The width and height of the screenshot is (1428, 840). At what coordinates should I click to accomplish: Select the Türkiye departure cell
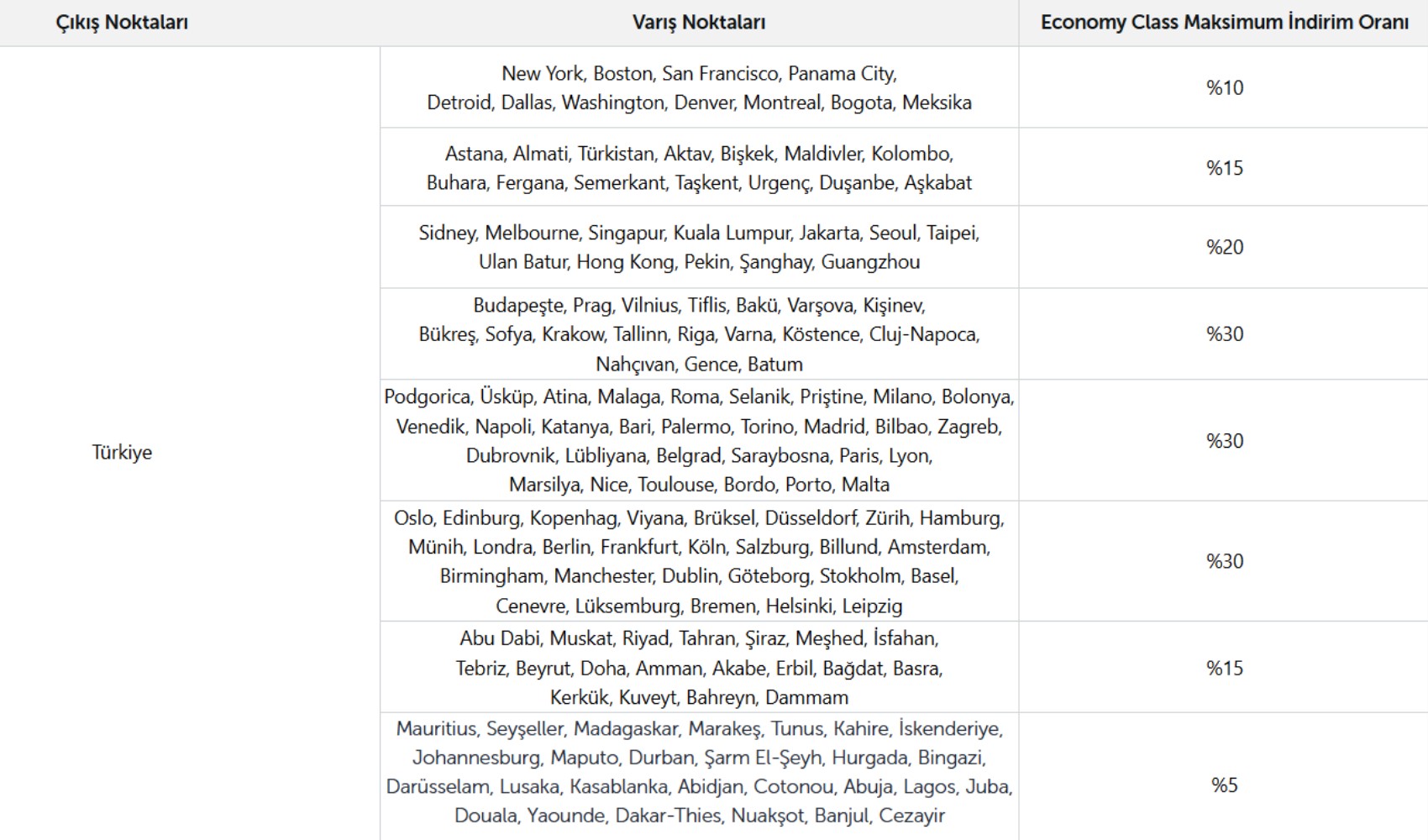pos(122,452)
